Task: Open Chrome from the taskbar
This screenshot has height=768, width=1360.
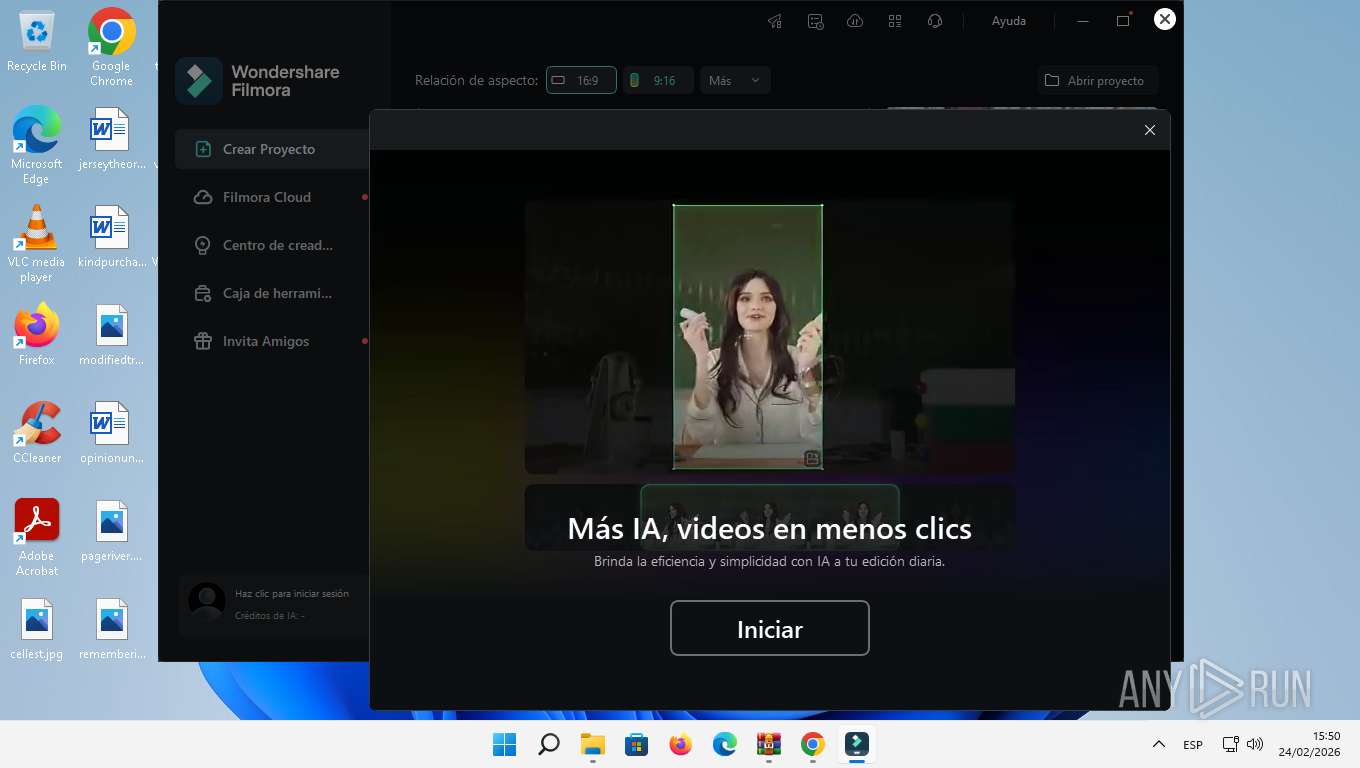Action: 813,744
